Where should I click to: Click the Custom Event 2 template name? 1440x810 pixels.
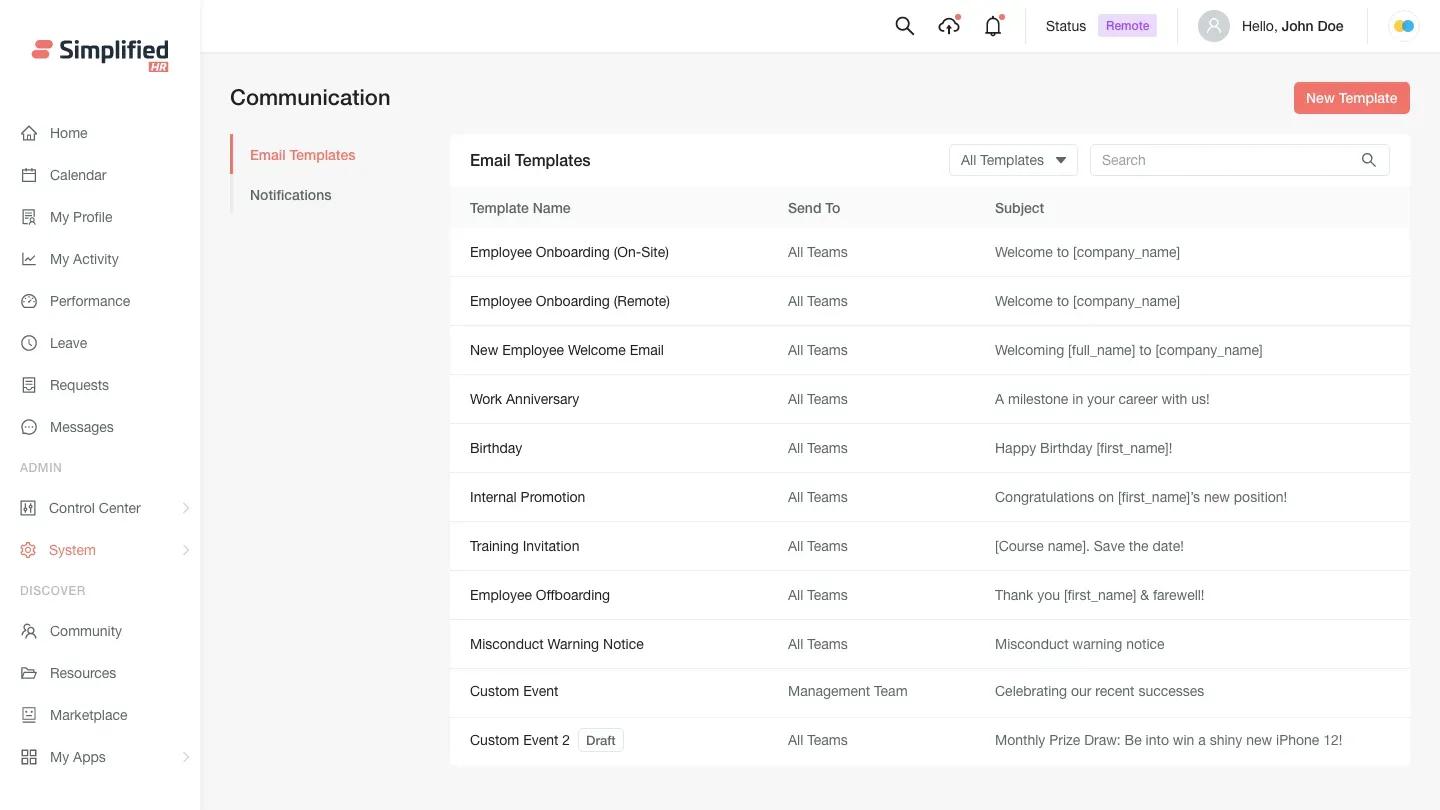click(x=520, y=740)
